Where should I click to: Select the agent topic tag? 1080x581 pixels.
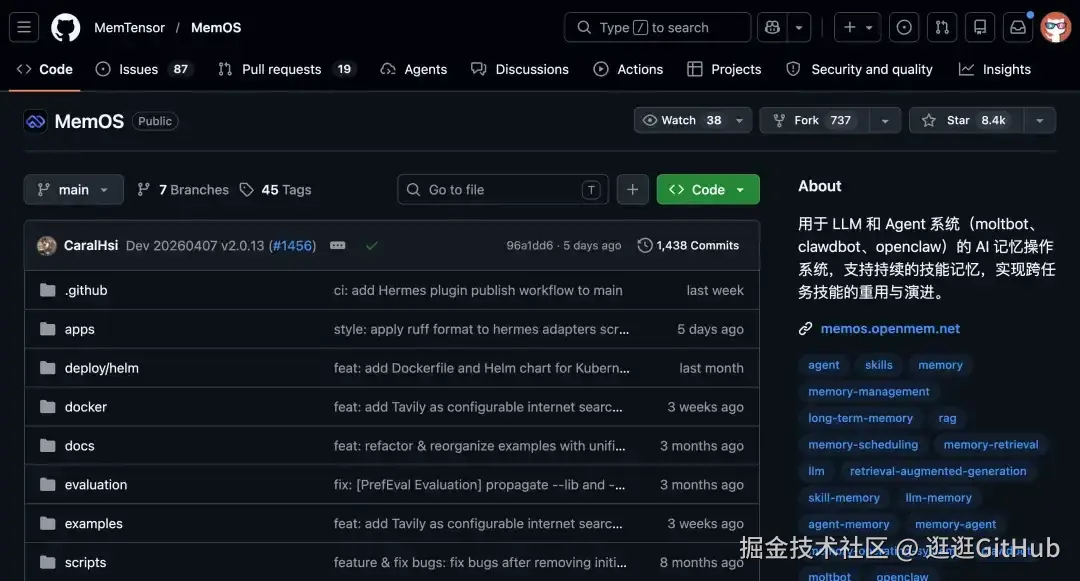coord(824,365)
